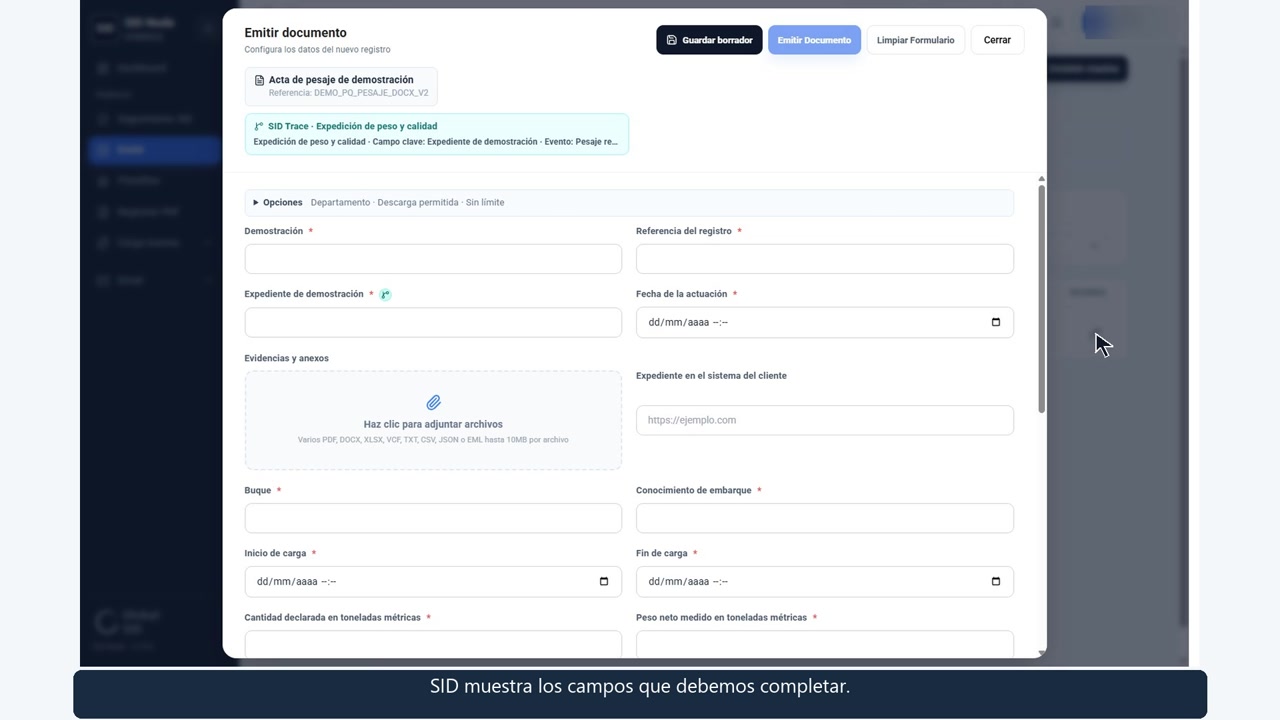
Task: Save the form with Guardar borrador
Action: [709, 40]
